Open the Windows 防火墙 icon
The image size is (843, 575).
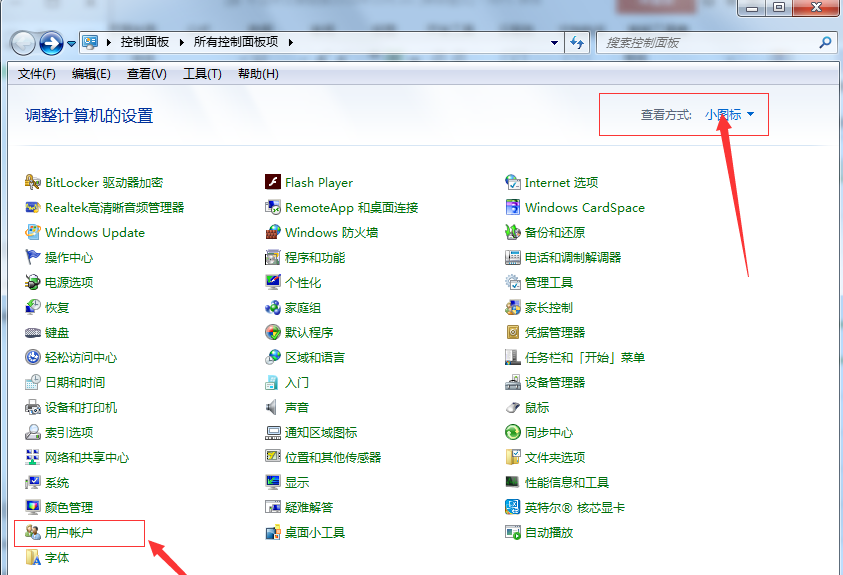(x=272, y=233)
